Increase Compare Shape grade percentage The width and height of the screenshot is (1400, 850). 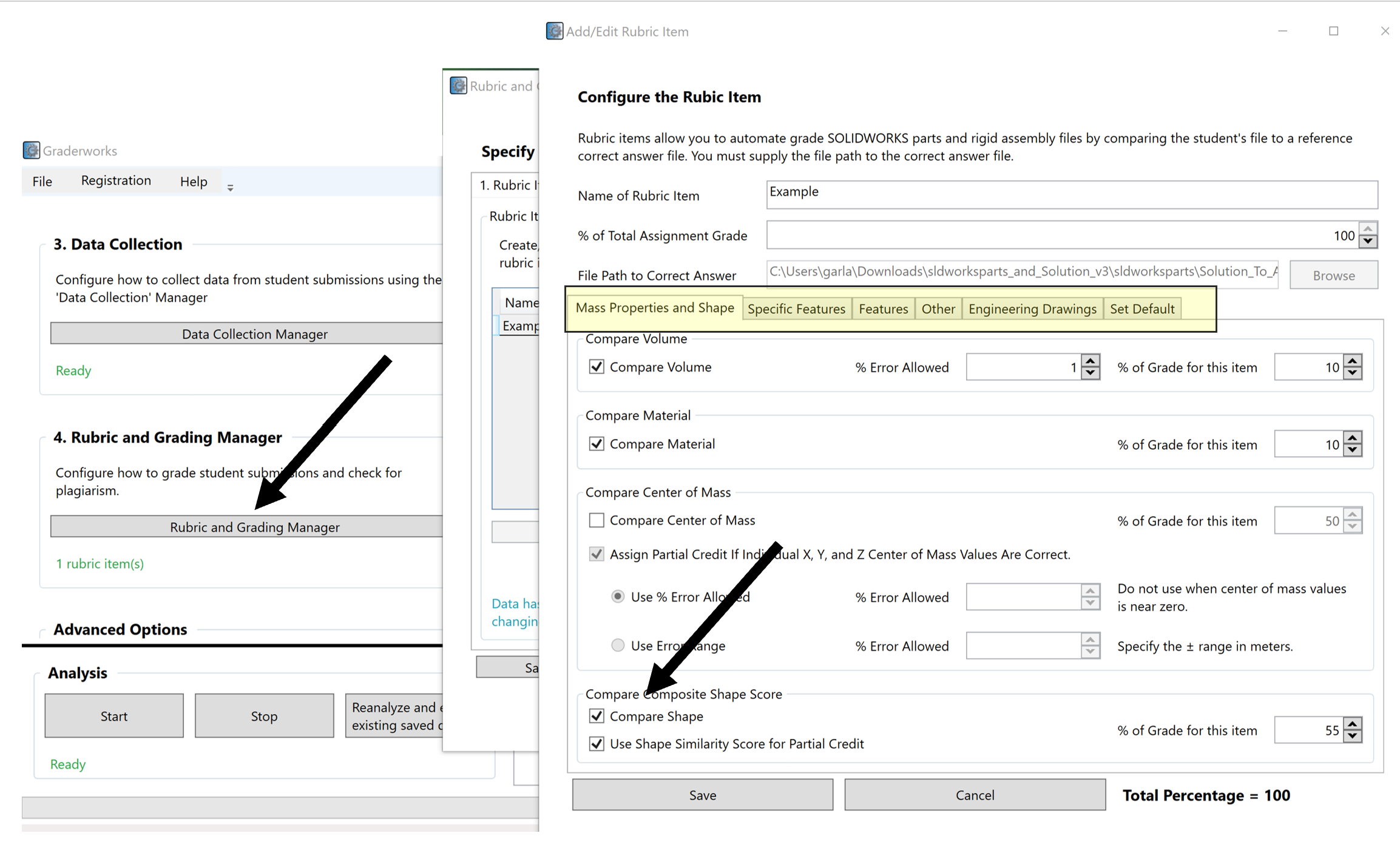pyautogui.click(x=1353, y=724)
